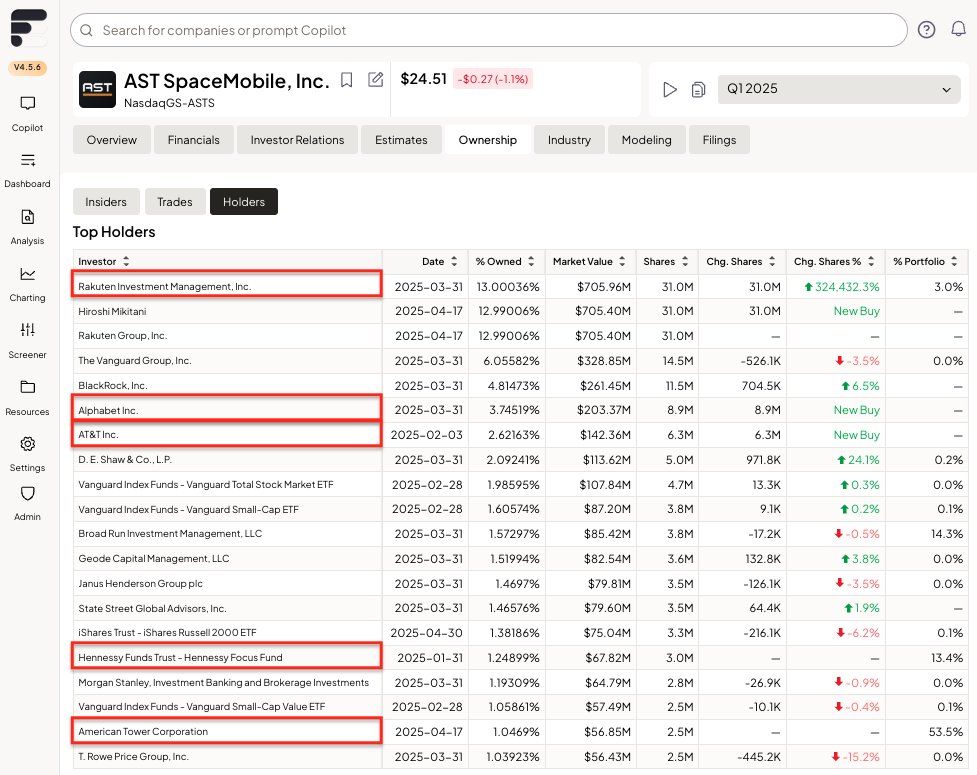Sort table by Investor column
The height and width of the screenshot is (775, 977).
[126, 262]
